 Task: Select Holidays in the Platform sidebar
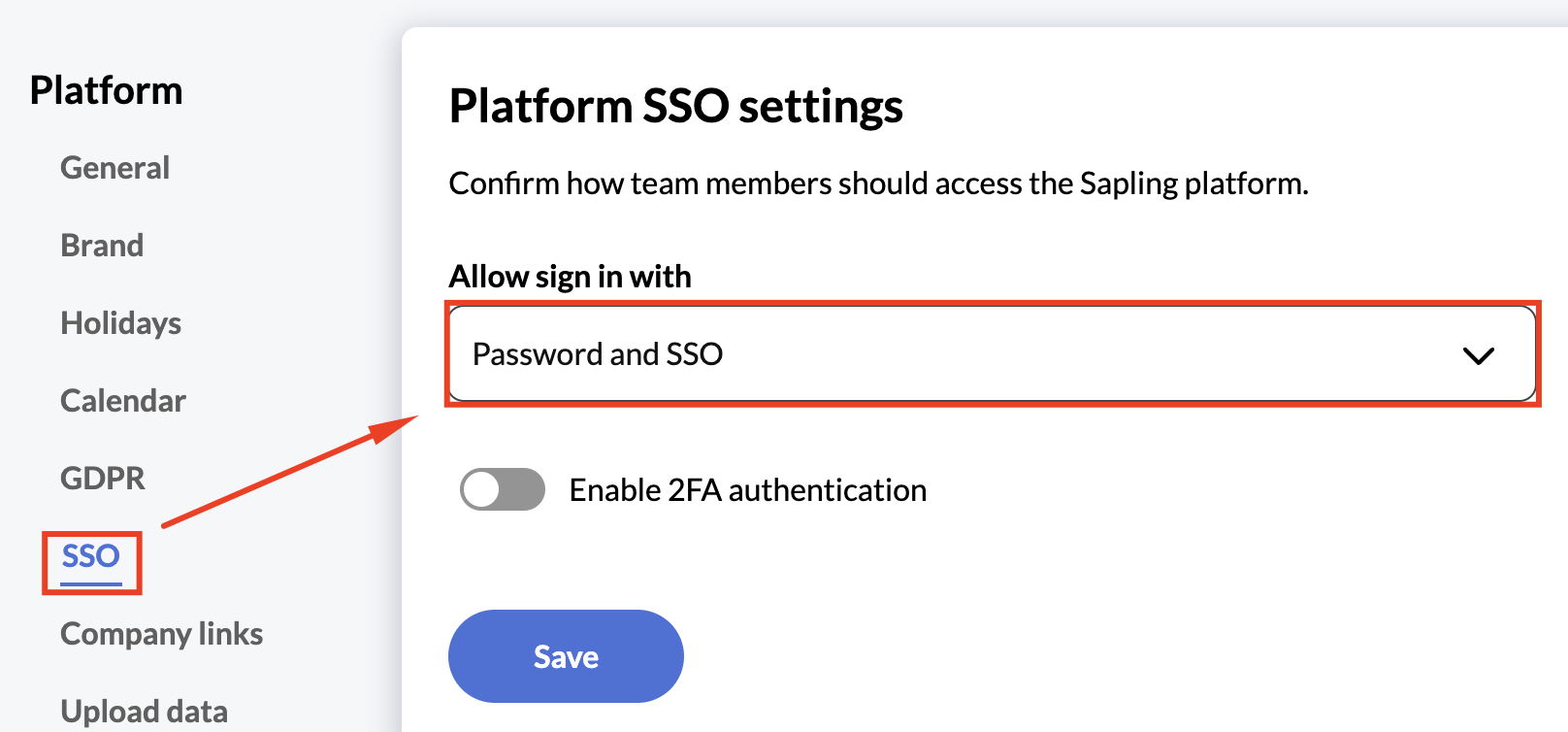click(120, 323)
